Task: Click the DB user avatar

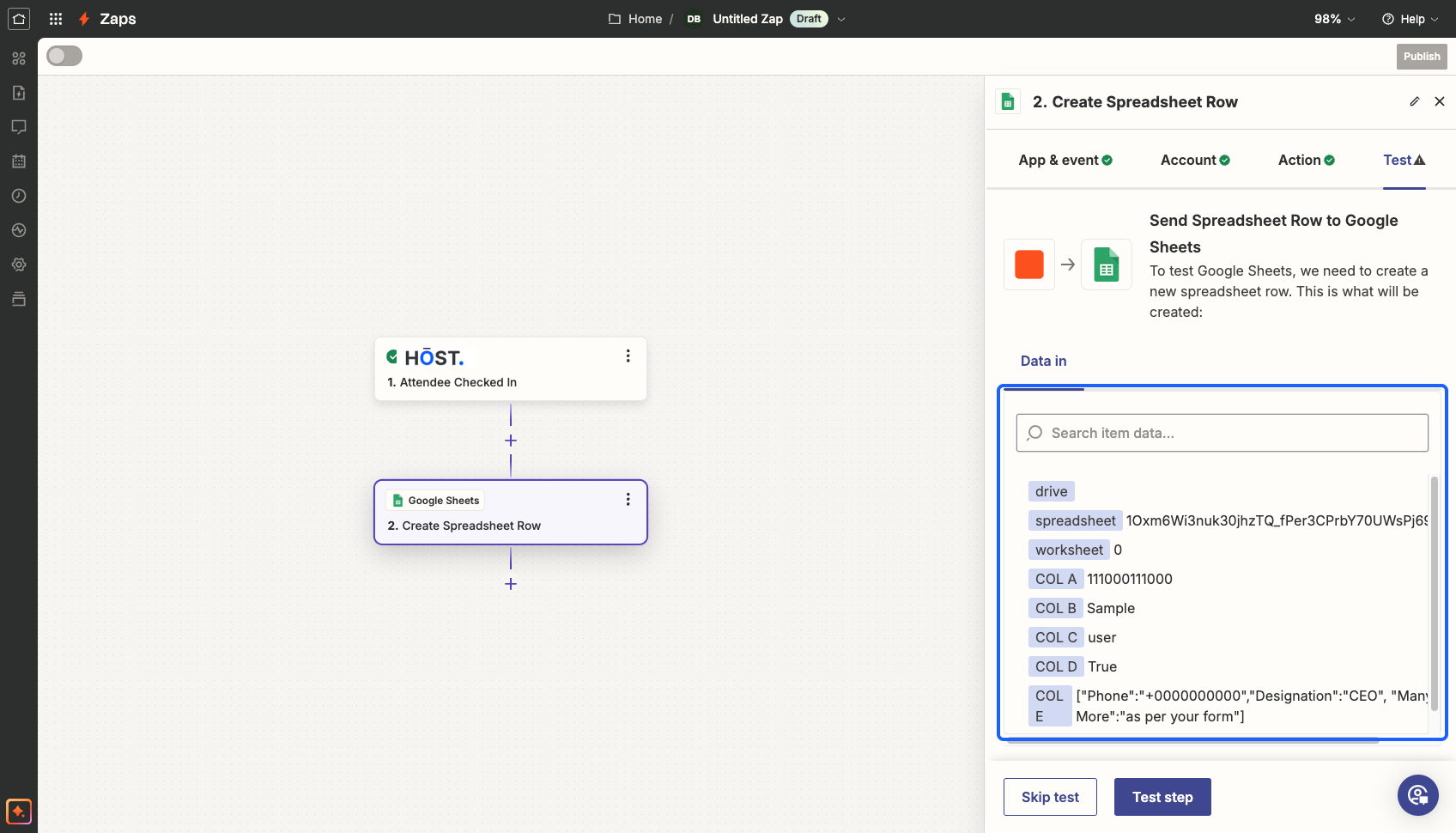Action: [694, 19]
